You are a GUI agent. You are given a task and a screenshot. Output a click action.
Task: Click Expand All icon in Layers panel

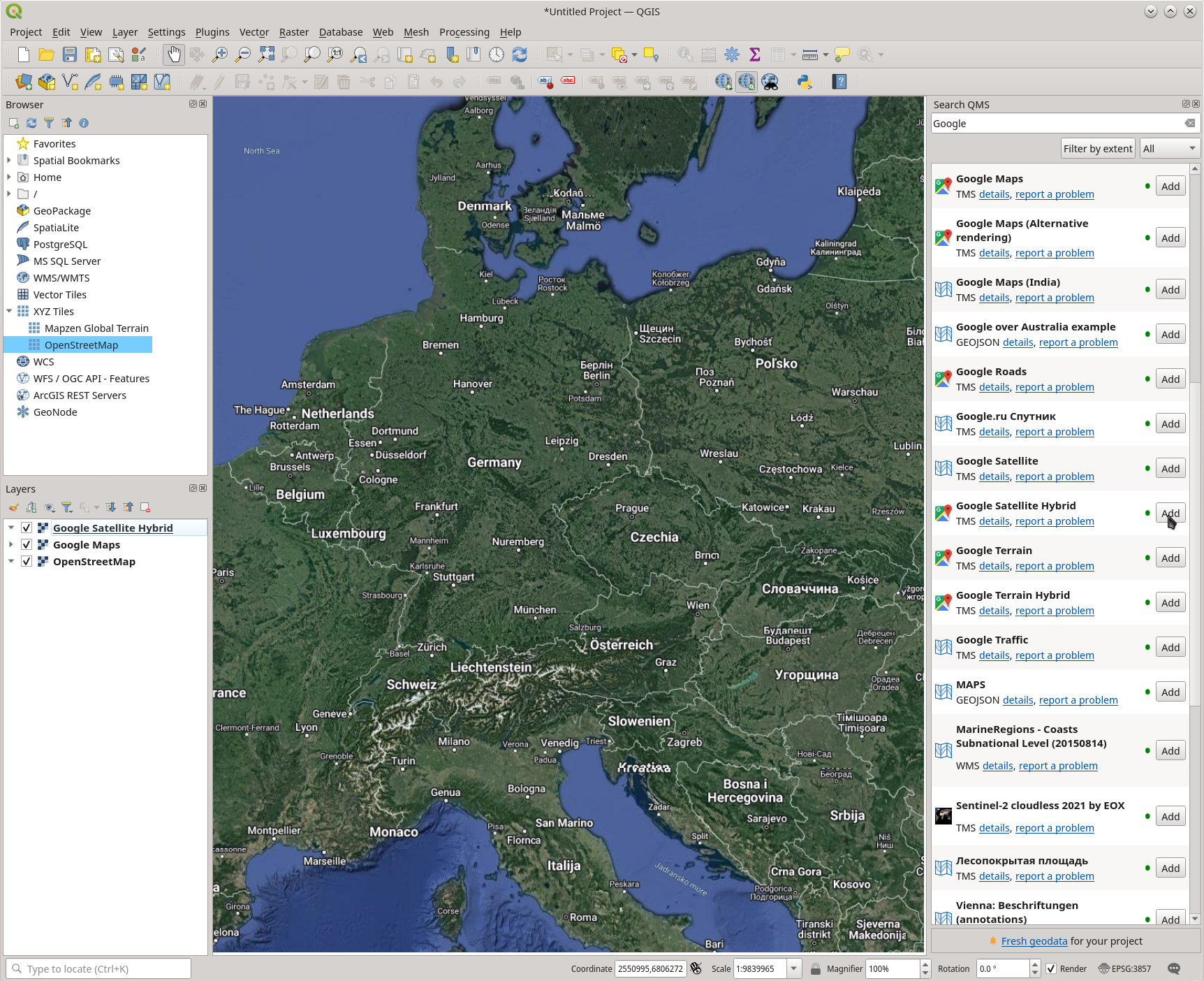tap(111, 507)
